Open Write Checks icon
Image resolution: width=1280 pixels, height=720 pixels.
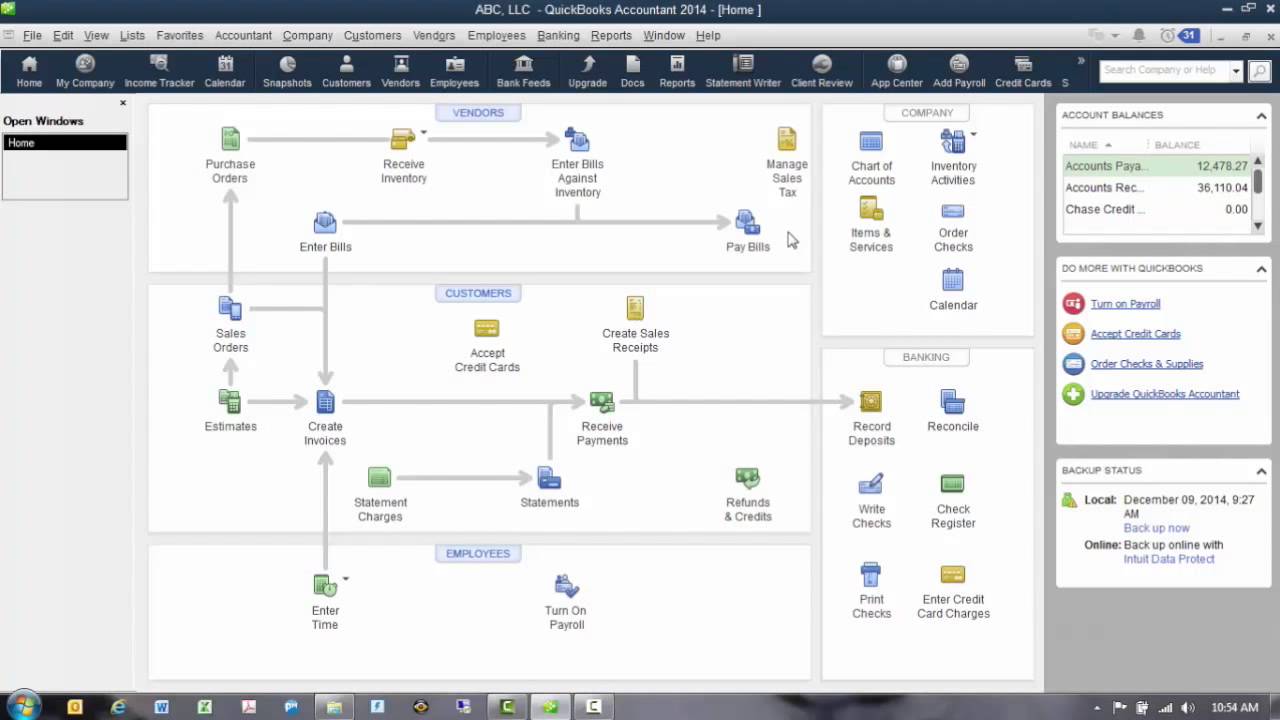(x=871, y=484)
